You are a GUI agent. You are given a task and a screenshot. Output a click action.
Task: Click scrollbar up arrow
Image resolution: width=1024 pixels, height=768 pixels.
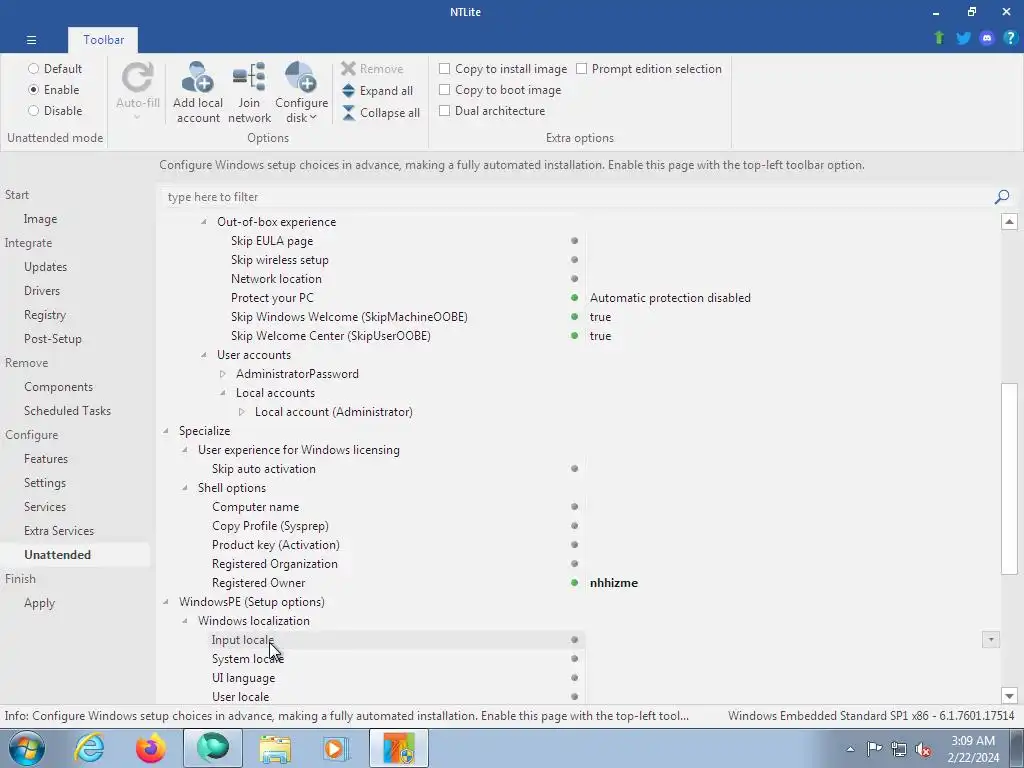(x=1009, y=221)
